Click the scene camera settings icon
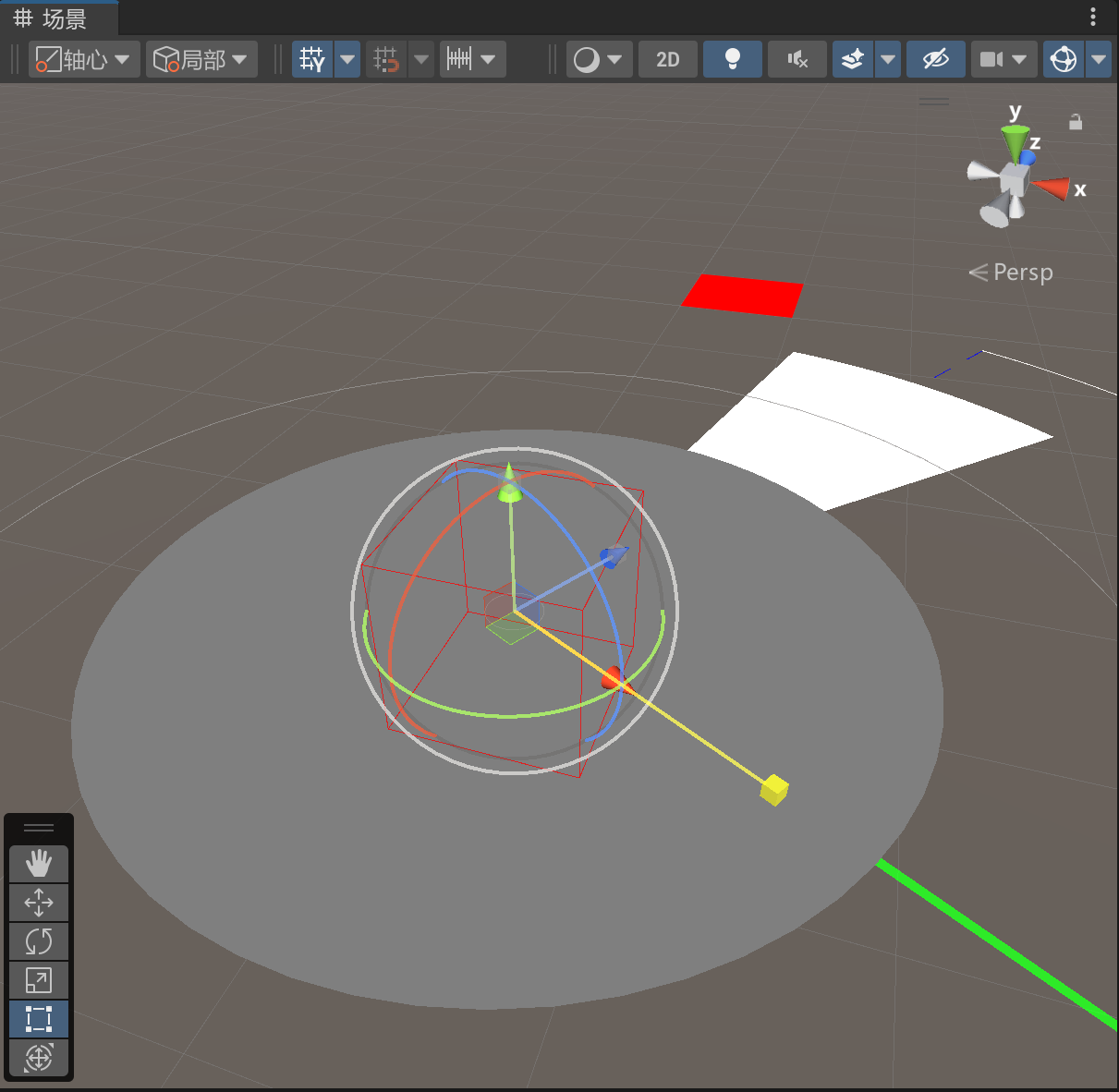This screenshot has height=1092, width=1119. [x=991, y=60]
